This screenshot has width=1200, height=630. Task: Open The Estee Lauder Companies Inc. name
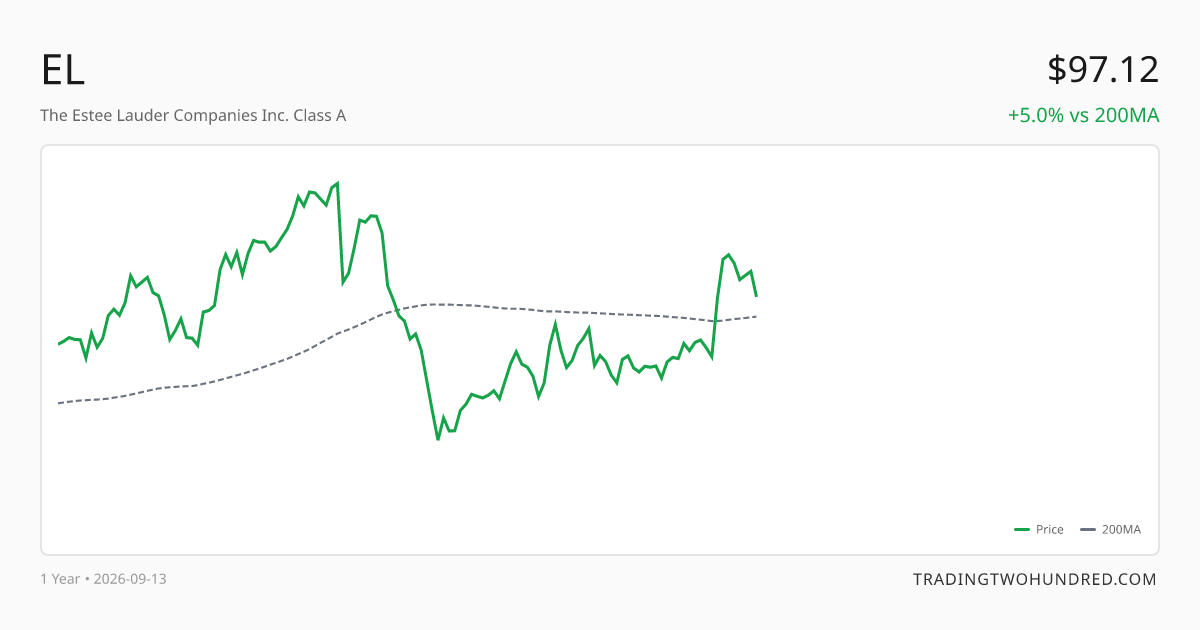coord(193,115)
